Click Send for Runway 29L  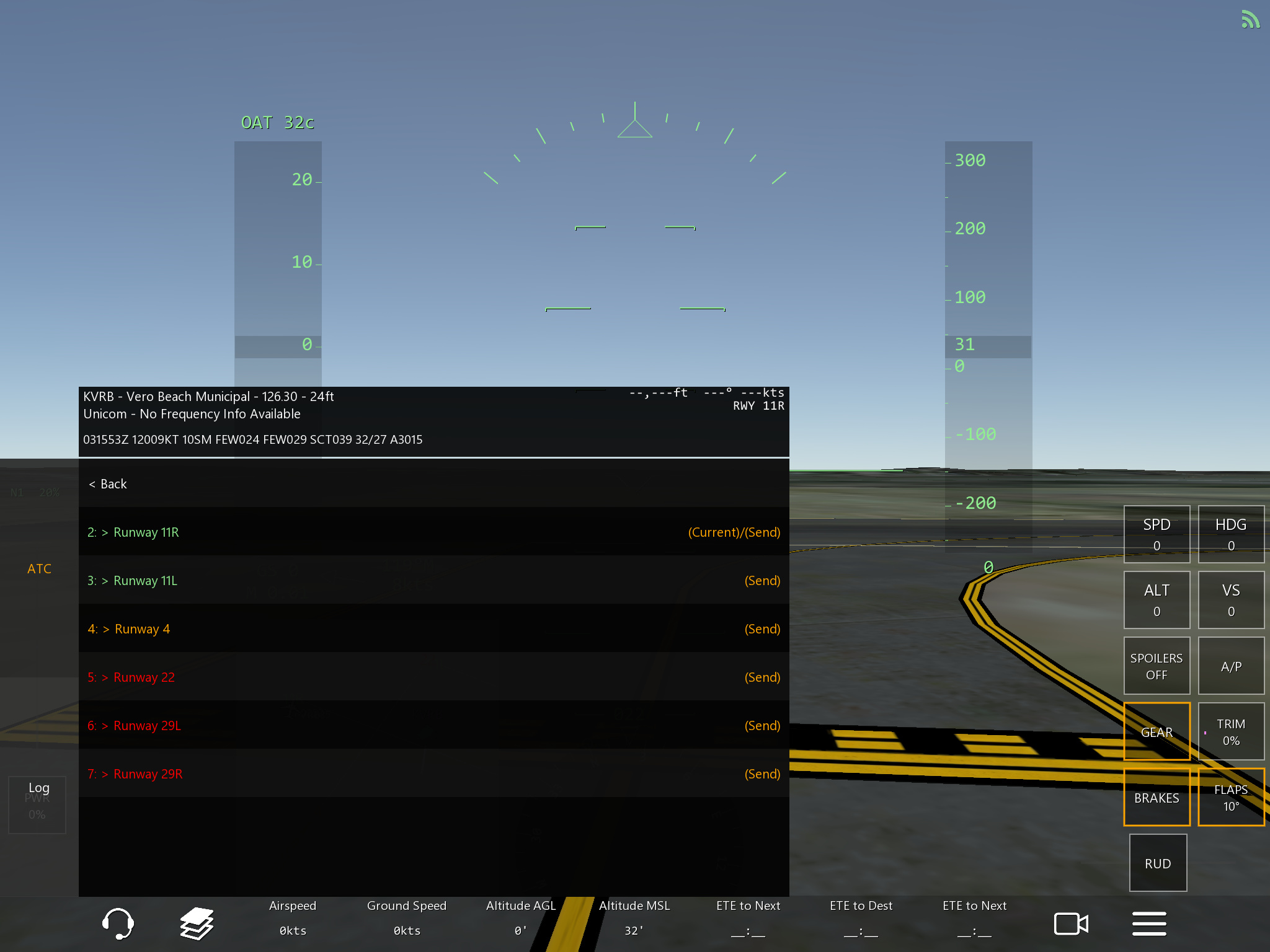coord(762,726)
